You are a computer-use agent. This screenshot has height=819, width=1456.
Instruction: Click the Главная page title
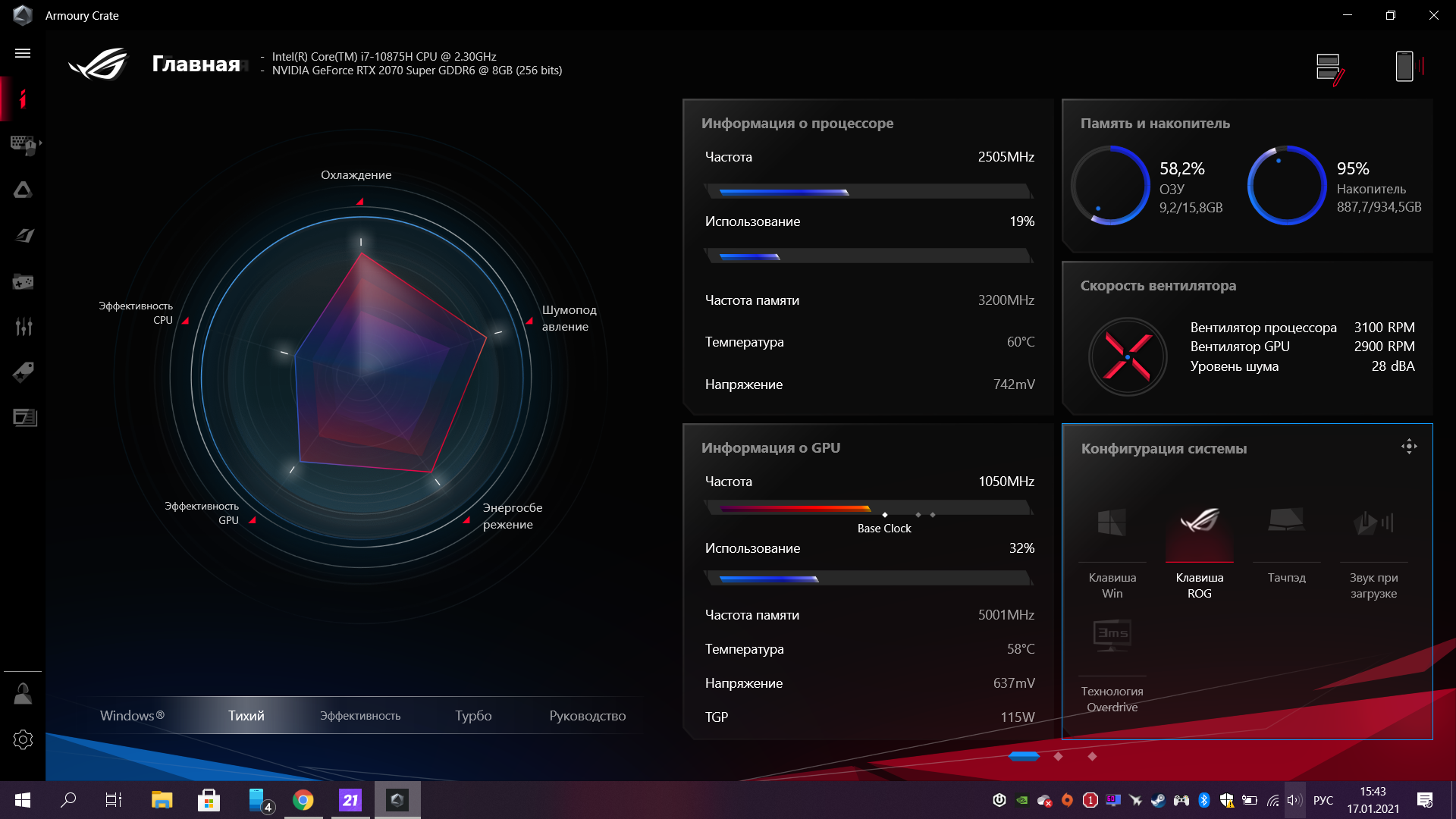[196, 64]
